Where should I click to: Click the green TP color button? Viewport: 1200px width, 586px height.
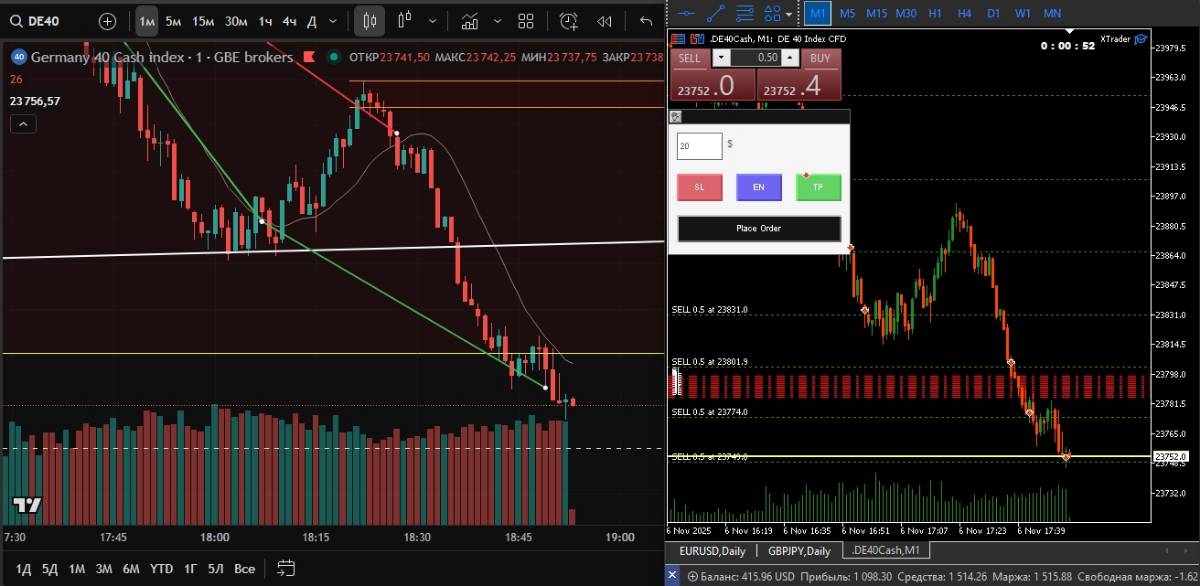click(x=818, y=187)
